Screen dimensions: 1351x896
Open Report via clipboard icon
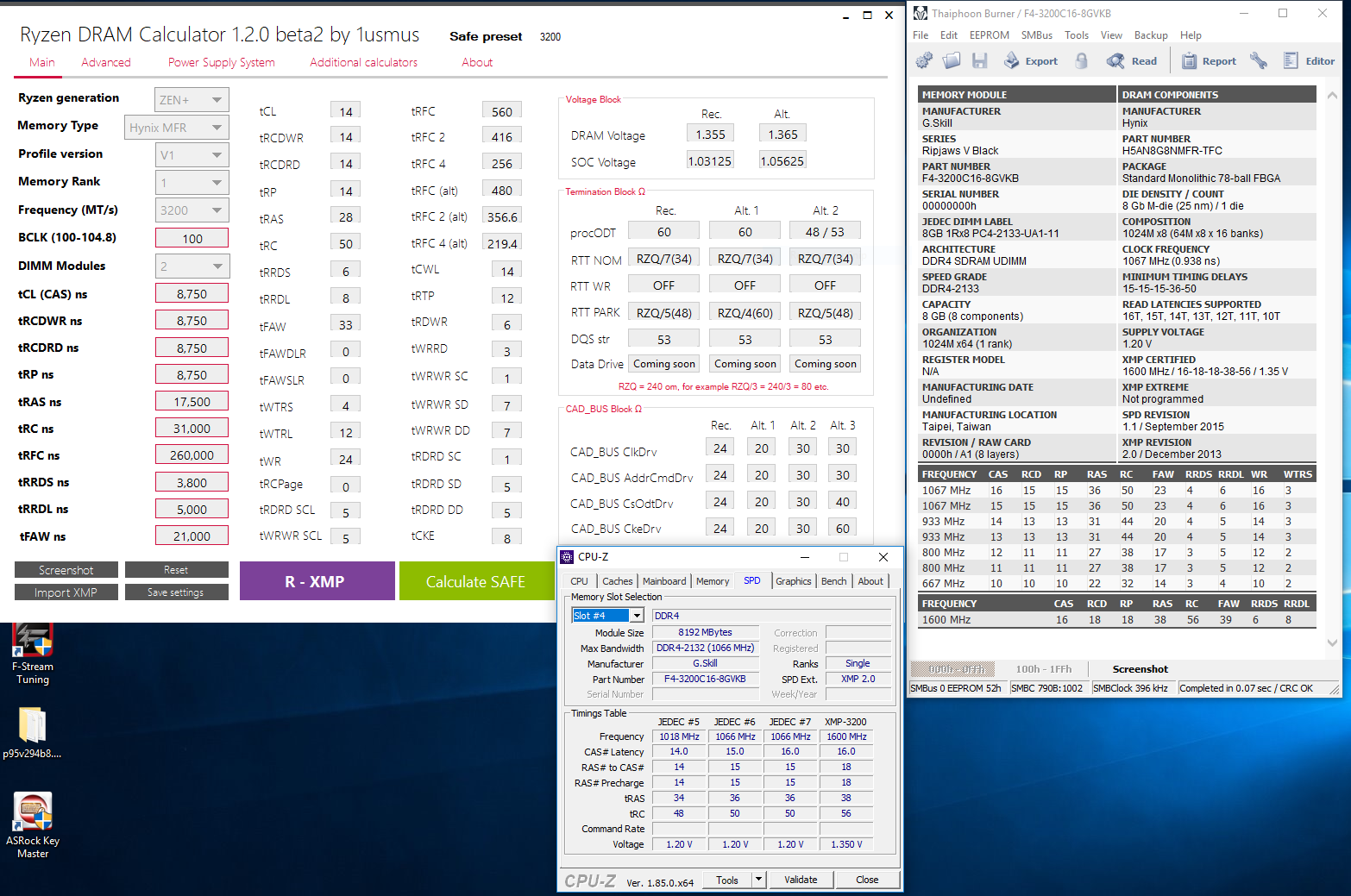tap(1209, 60)
